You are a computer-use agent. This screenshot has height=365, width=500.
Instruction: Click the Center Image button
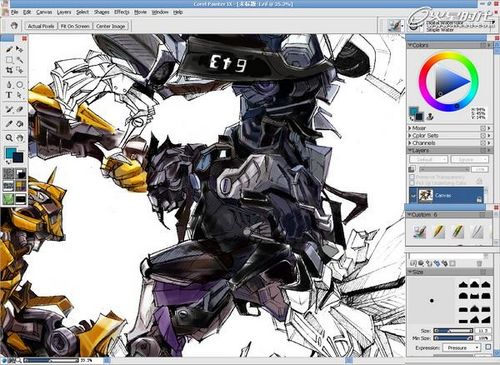point(110,26)
